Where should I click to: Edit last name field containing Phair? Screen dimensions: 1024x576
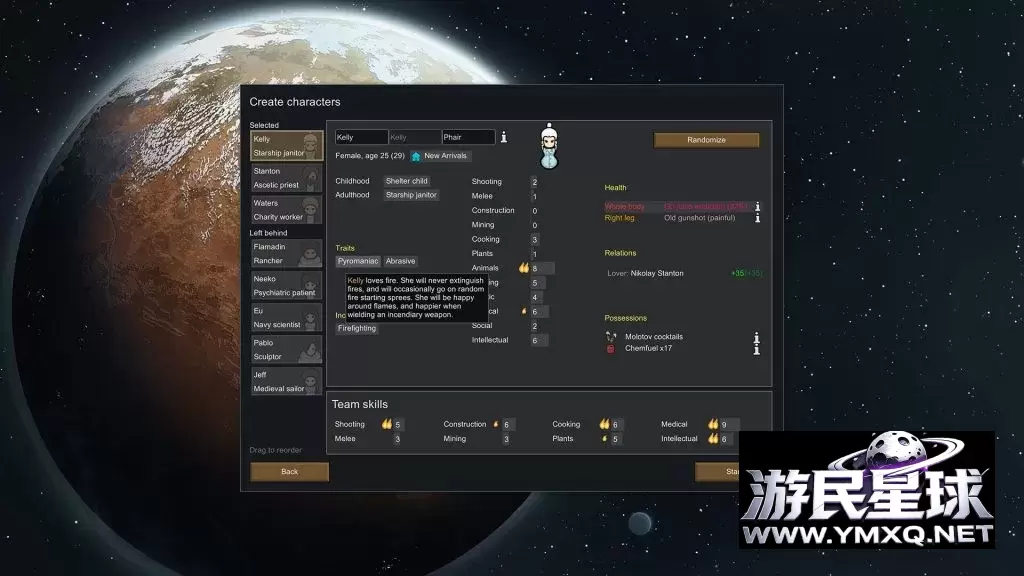468,137
